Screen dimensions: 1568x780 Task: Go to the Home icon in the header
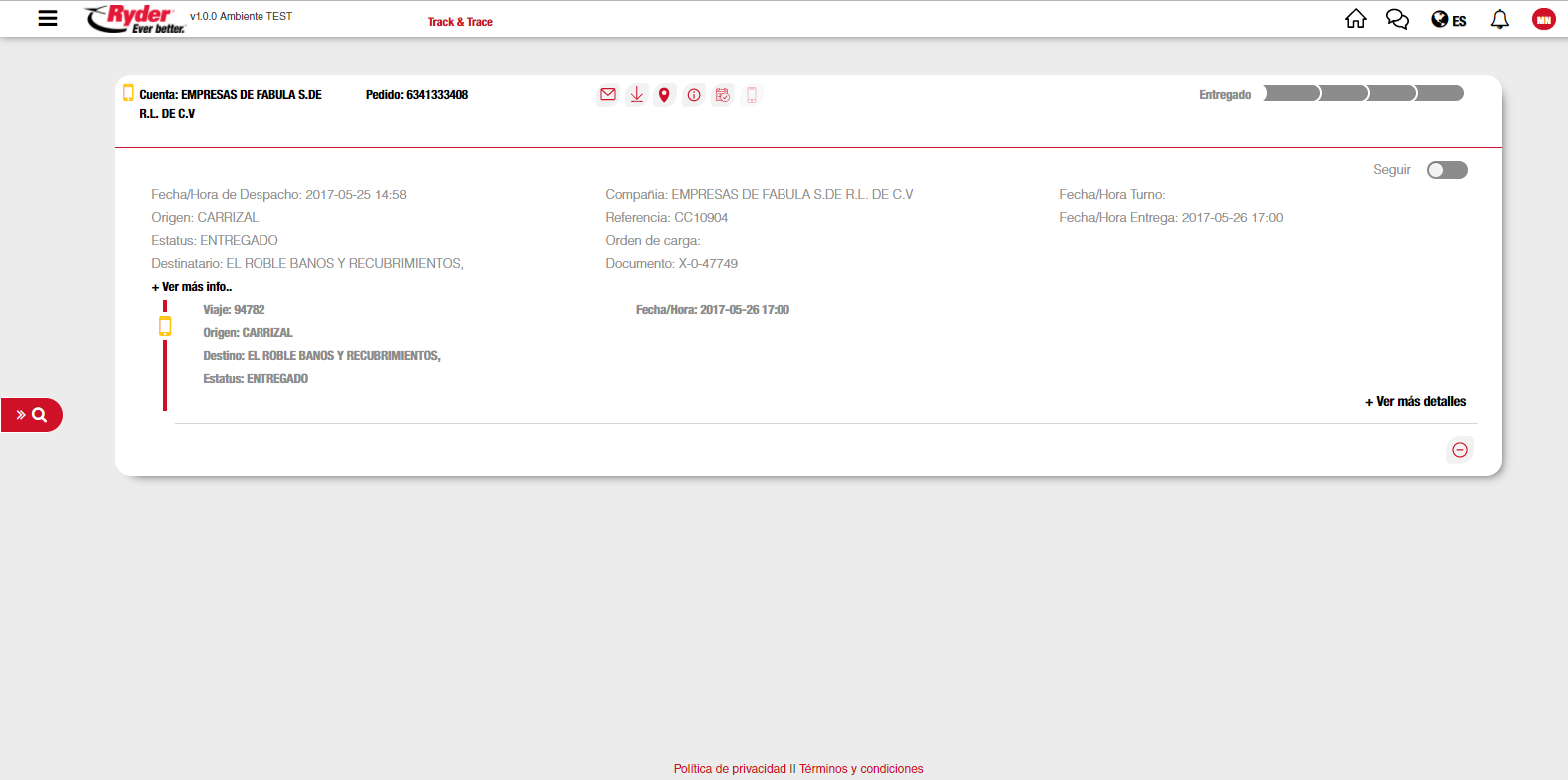[x=1355, y=19]
